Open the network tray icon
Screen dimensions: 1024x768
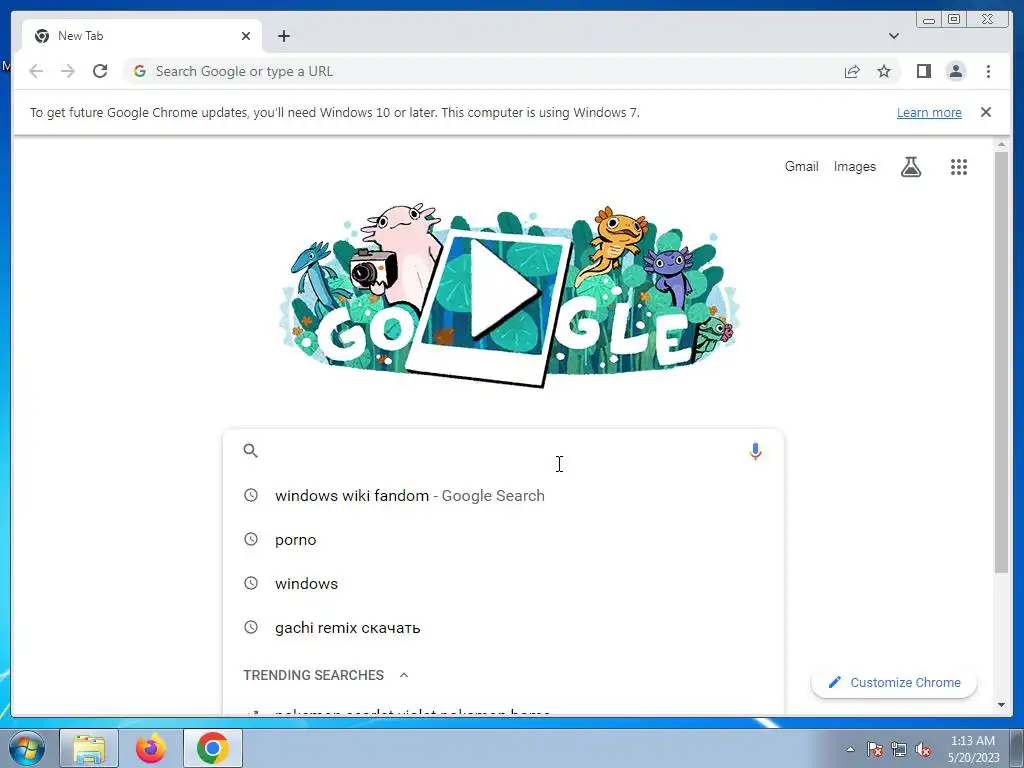[x=899, y=749]
